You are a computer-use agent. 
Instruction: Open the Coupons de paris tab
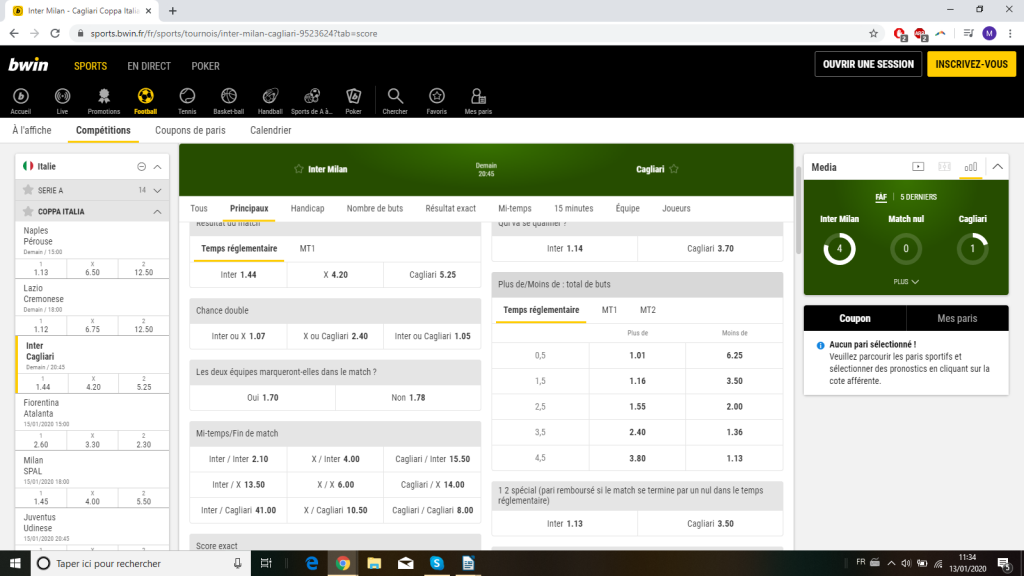pos(190,130)
